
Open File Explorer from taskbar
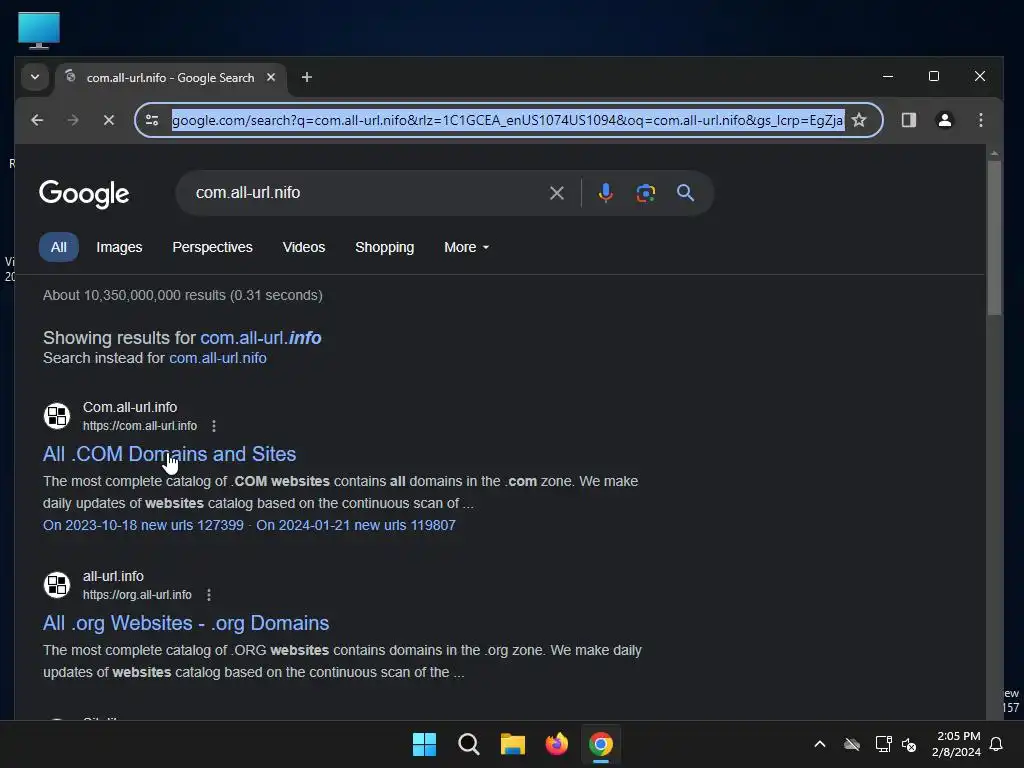pyautogui.click(x=513, y=744)
